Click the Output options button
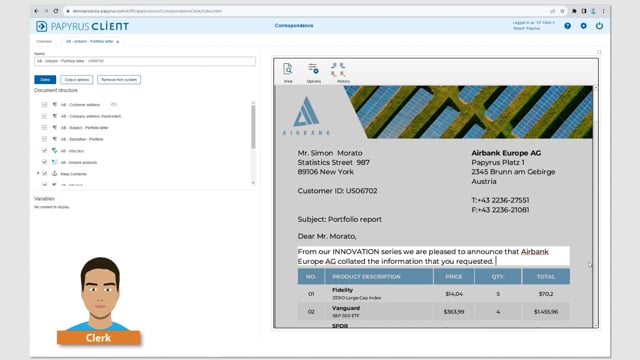The height and width of the screenshot is (360, 640). [x=77, y=80]
